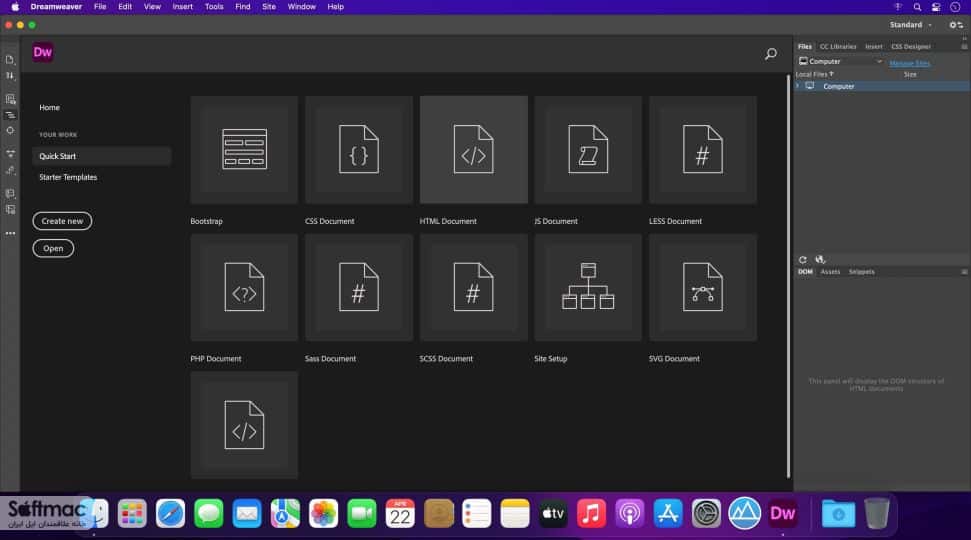The height and width of the screenshot is (540, 971).
Task: Open the View menu
Action: [x=152, y=7]
